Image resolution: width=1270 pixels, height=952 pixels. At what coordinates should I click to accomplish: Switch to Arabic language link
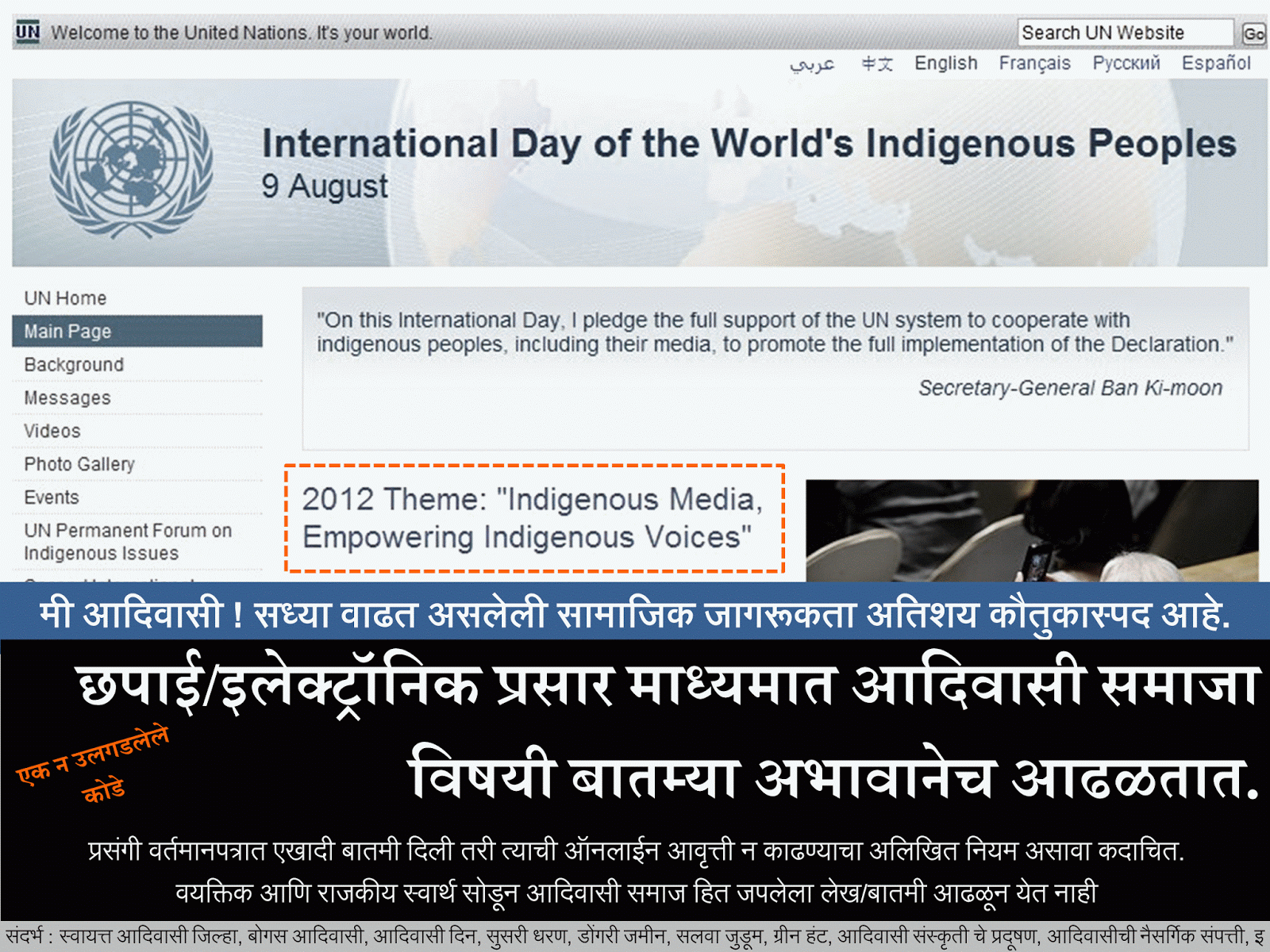pos(812,63)
